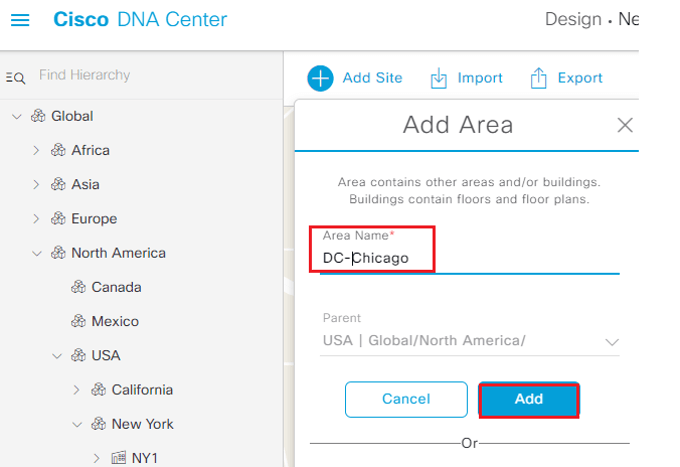The height and width of the screenshot is (467, 680).
Task: Collapse the USA tree node
Action: (x=57, y=356)
